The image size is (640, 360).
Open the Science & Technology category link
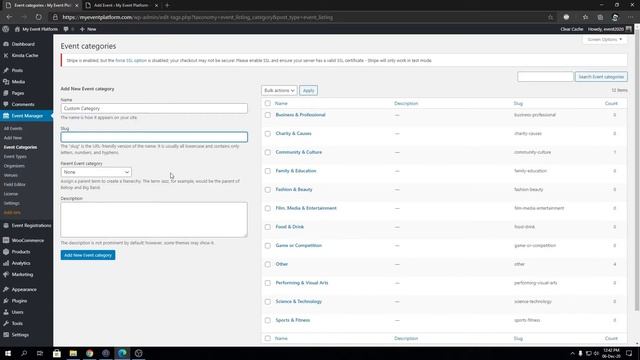[x=299, y=302]
